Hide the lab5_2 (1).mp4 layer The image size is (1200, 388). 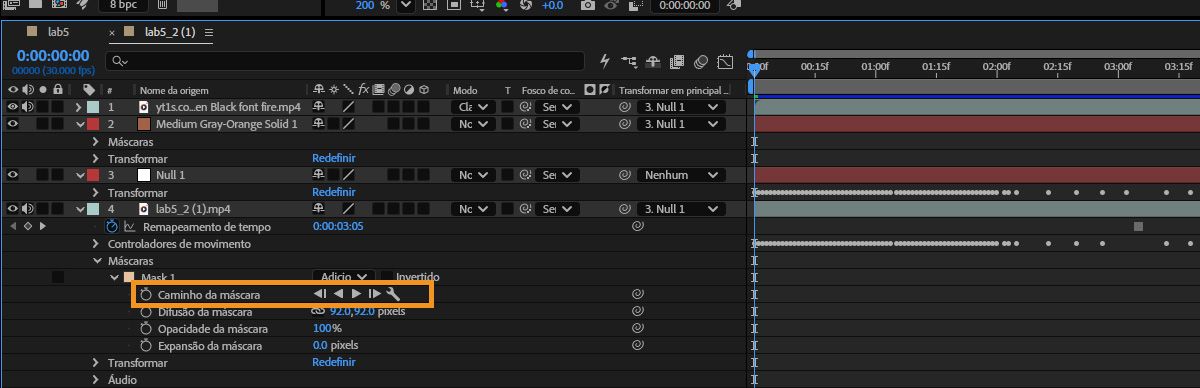tap(13, 209)
